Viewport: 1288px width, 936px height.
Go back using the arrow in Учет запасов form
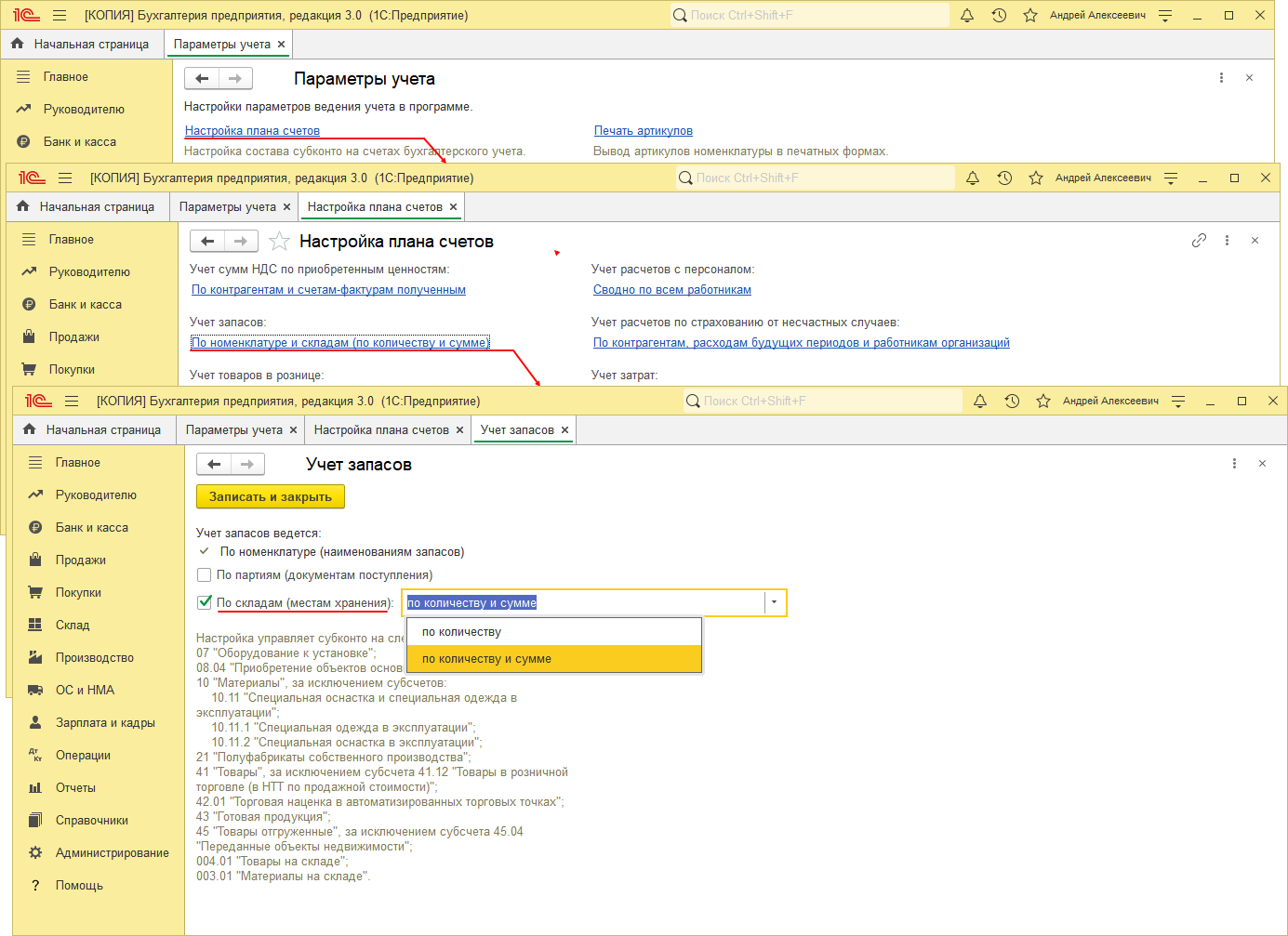214,464
